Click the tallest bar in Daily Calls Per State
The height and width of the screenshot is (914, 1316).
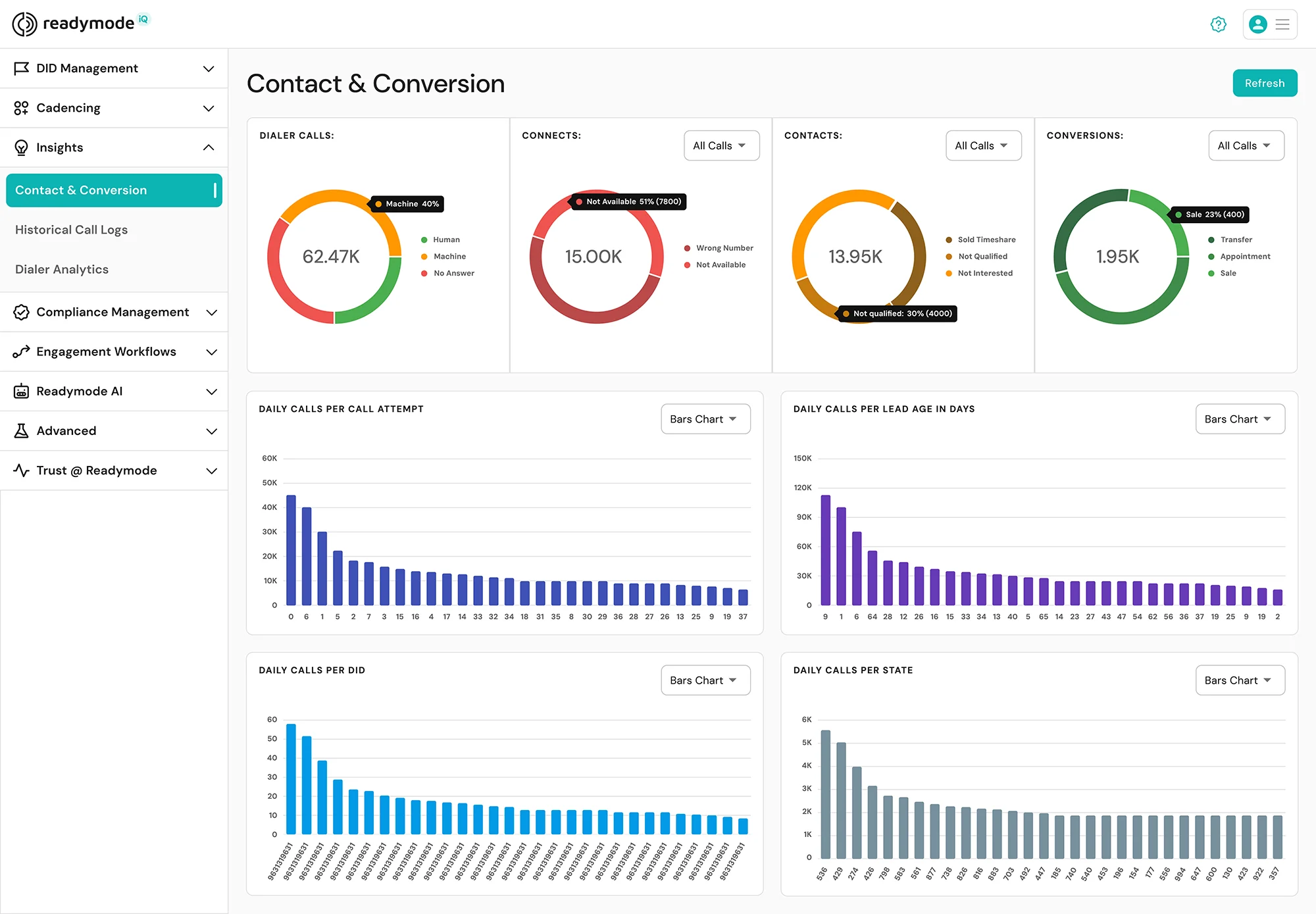point(825,794)
